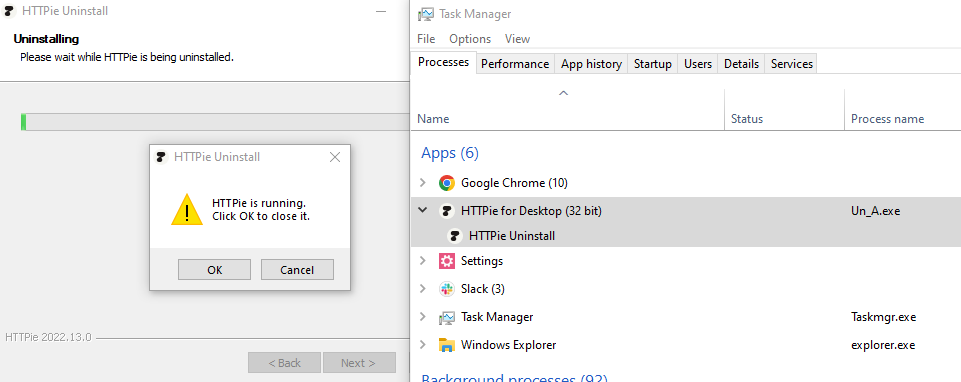The height and width of the screenshot is (382, 961).
Task: Select the HTTPie for Desktop (32 bit) row
Action: tap(686, 211)
